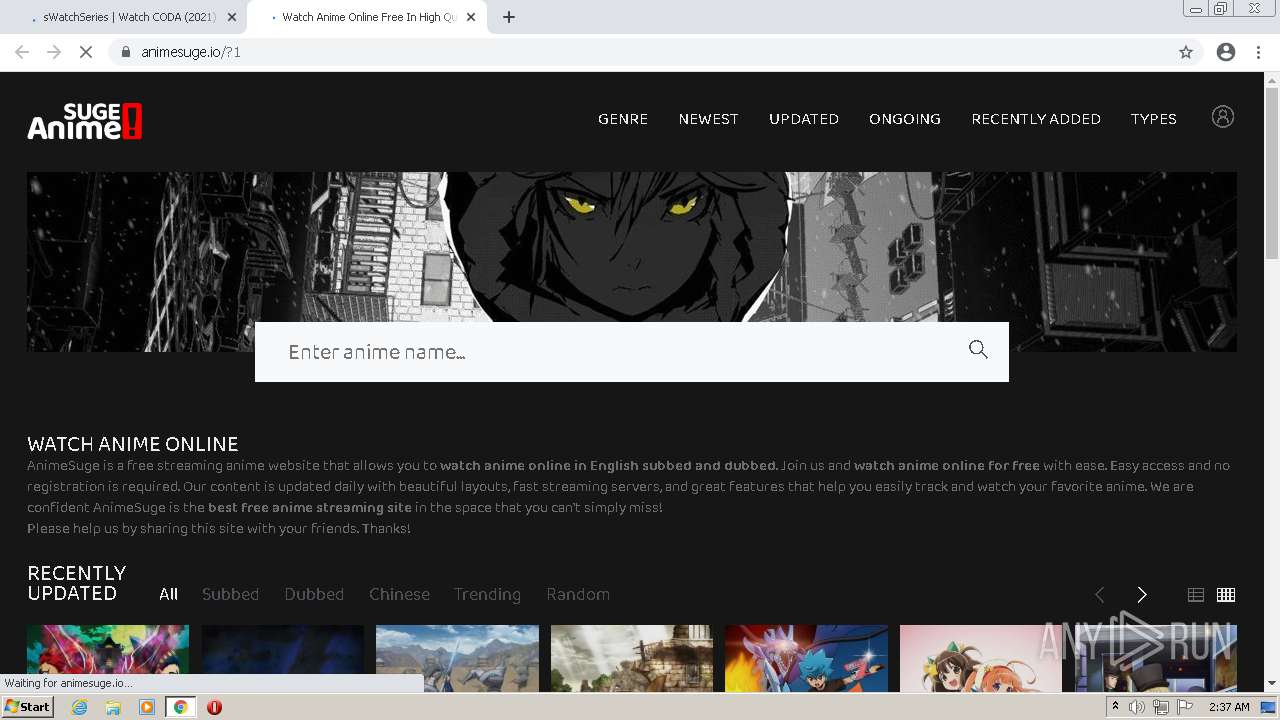Open the desert battle anime thumbnail
The width and height of the screenshot is (1280, 720).
457,658
